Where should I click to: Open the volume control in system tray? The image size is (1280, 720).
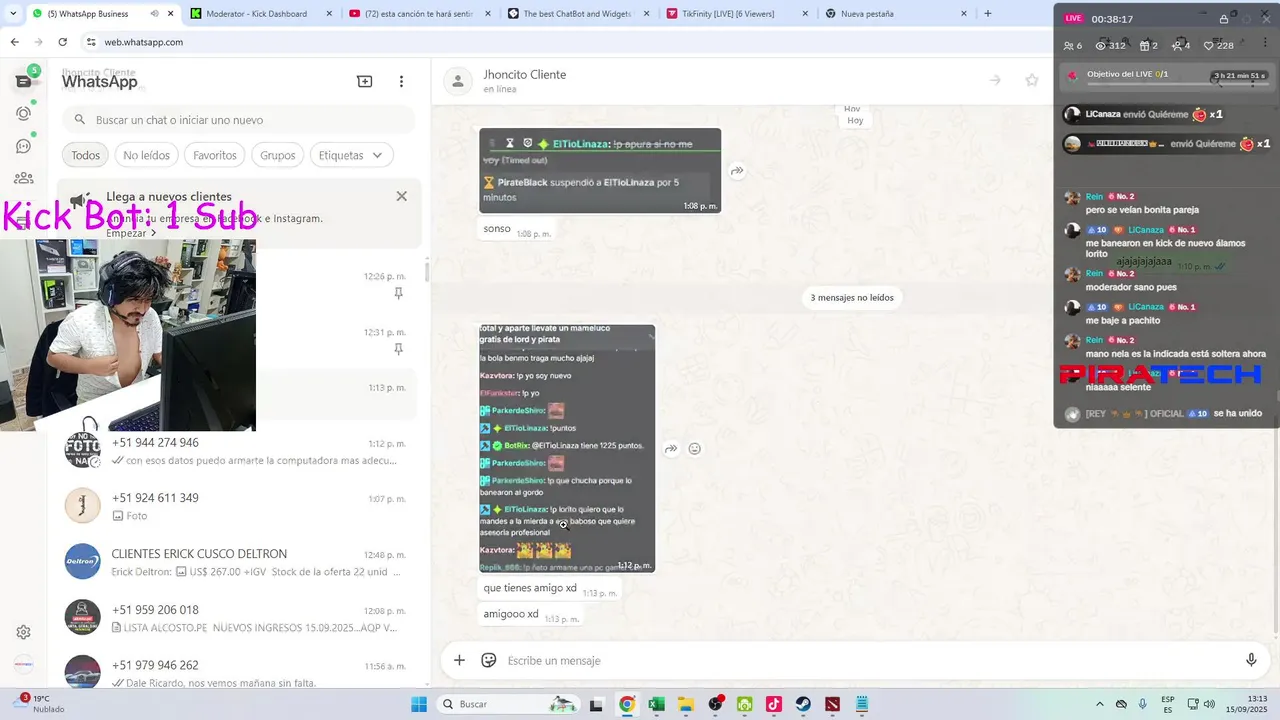(x=1209, y=704)
